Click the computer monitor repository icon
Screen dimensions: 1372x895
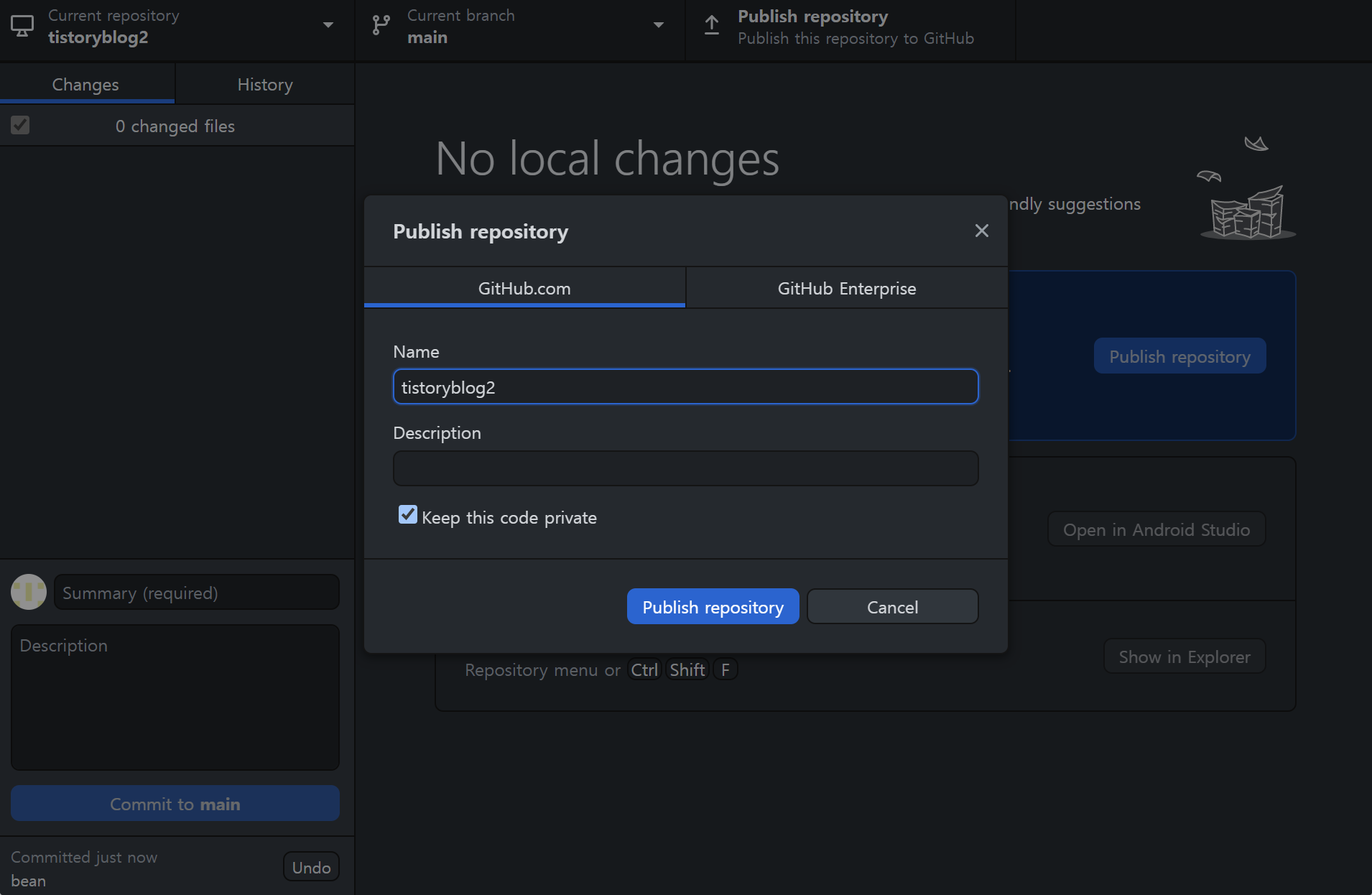pos(22,27)
